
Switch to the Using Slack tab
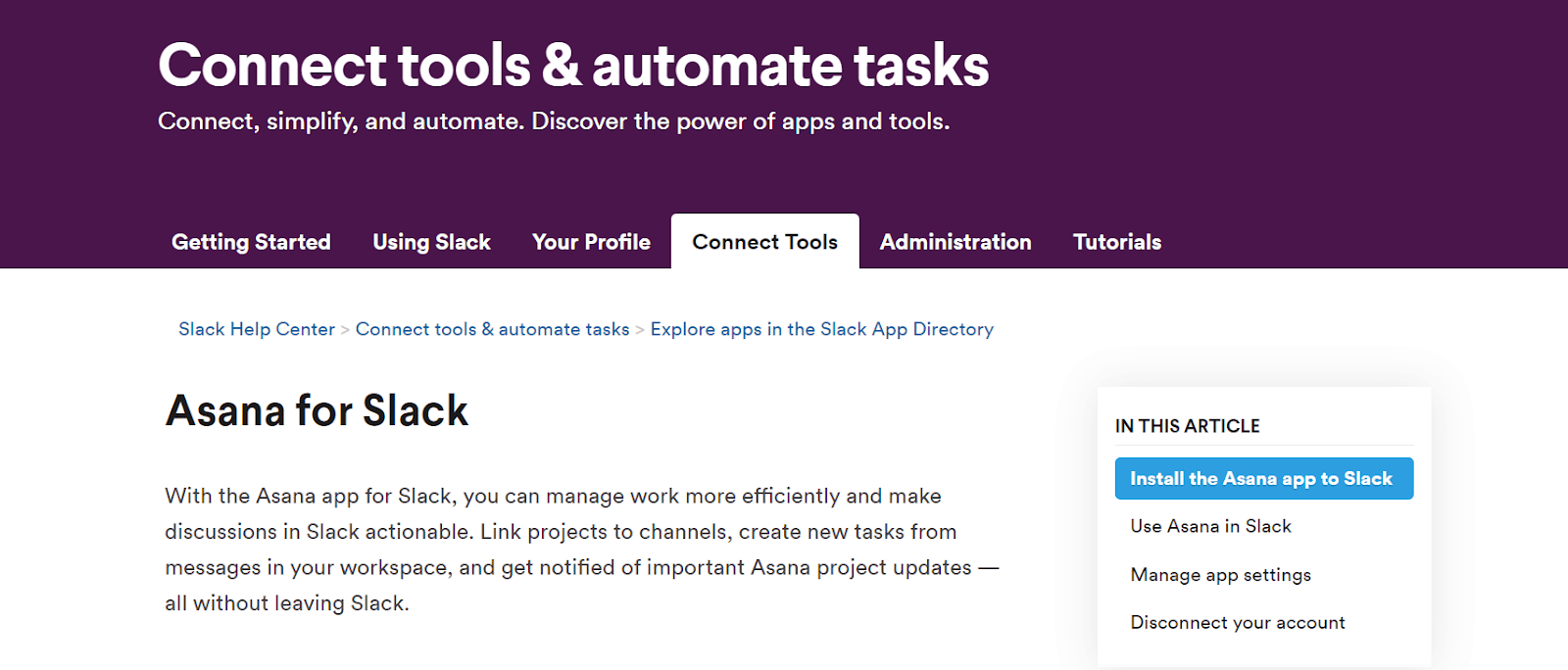(x=431, y=242)
